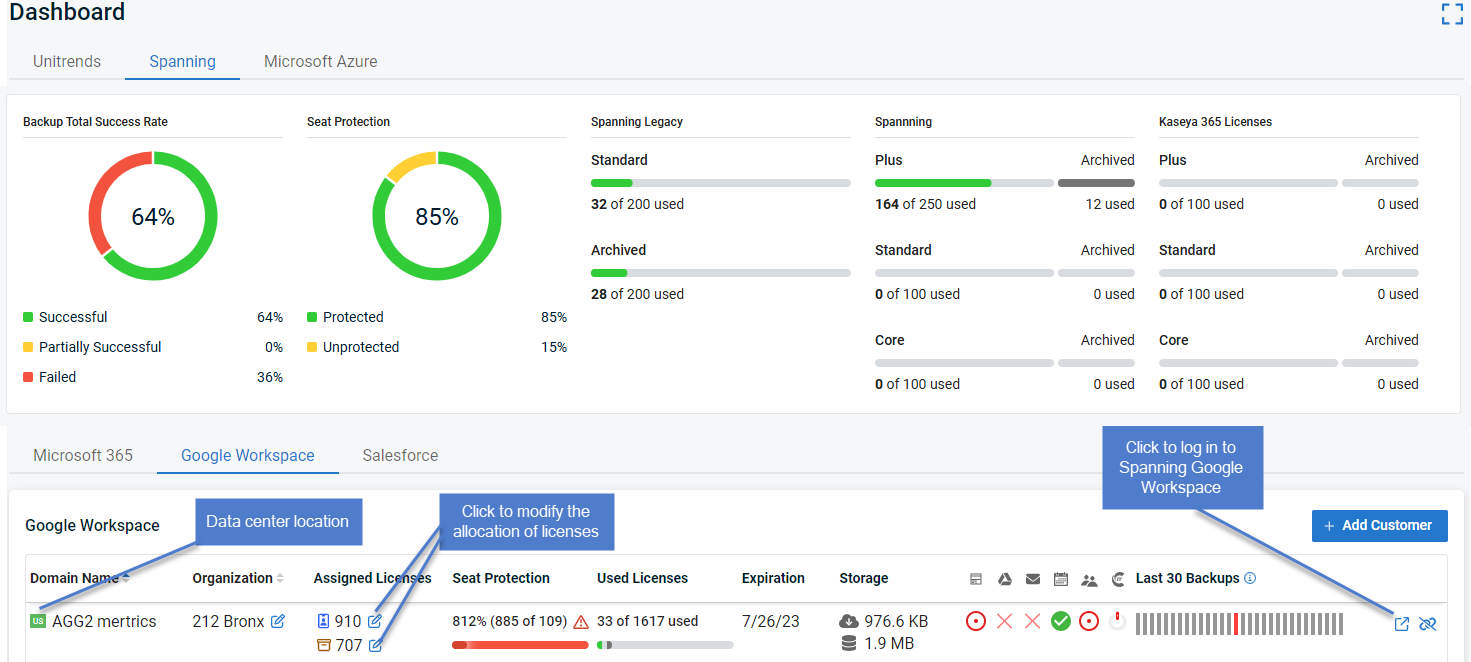Click the Protected legend label
The width and height of the screenshot is (1471, 662).
pyautogui.click(x=353, y=317)
